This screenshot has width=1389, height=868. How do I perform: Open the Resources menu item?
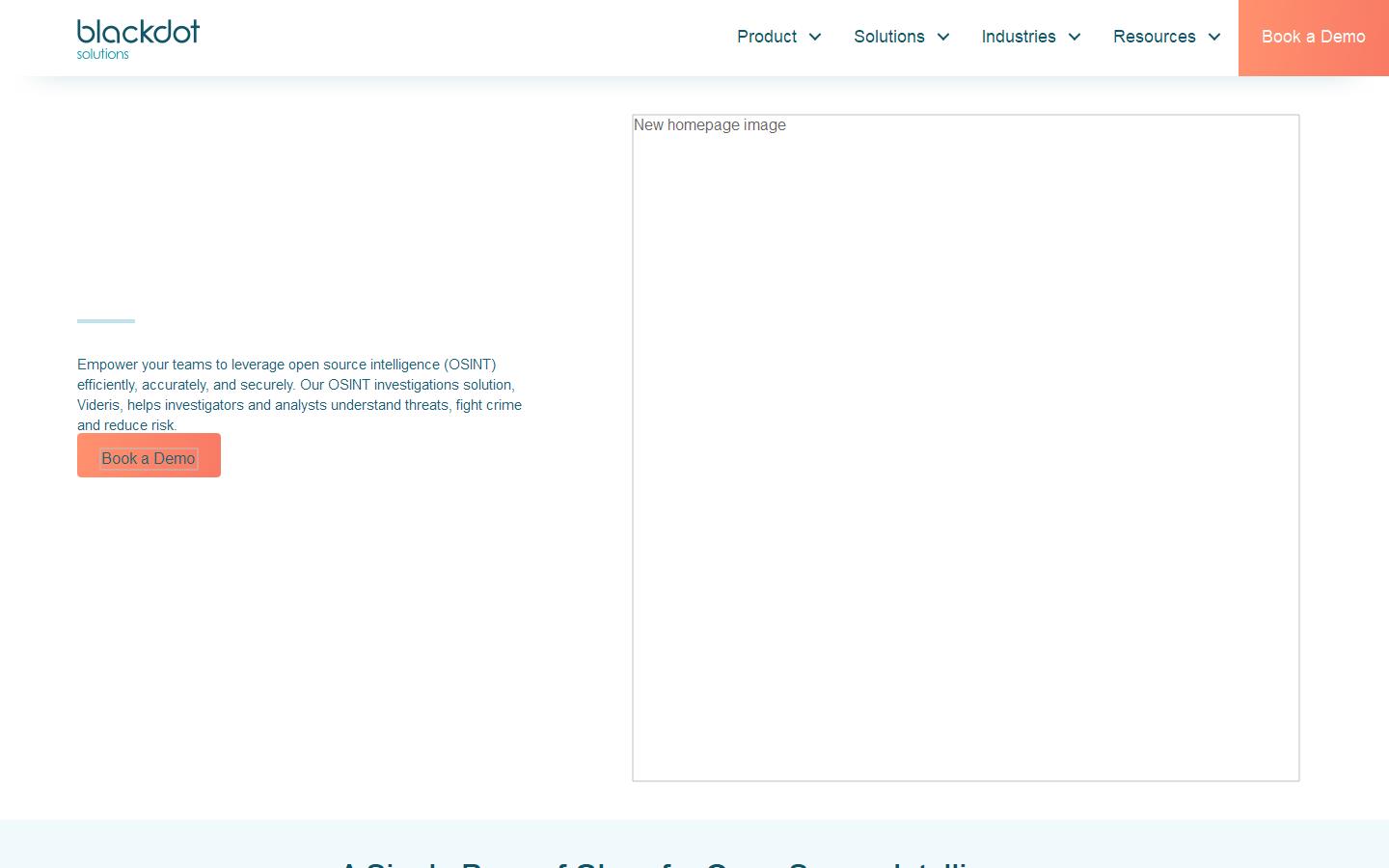coord(1155,37)
